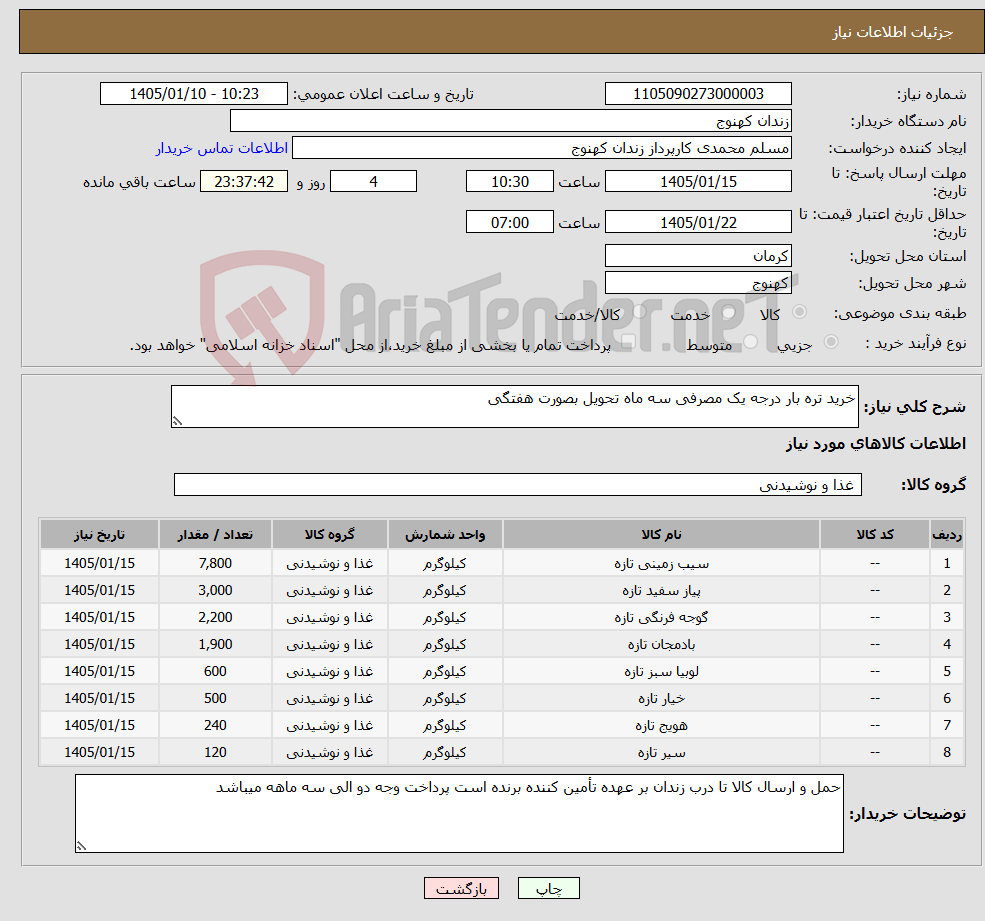985x921 pixels.
Task: Click the واحد شمارش column header
Action: point(445,535)
